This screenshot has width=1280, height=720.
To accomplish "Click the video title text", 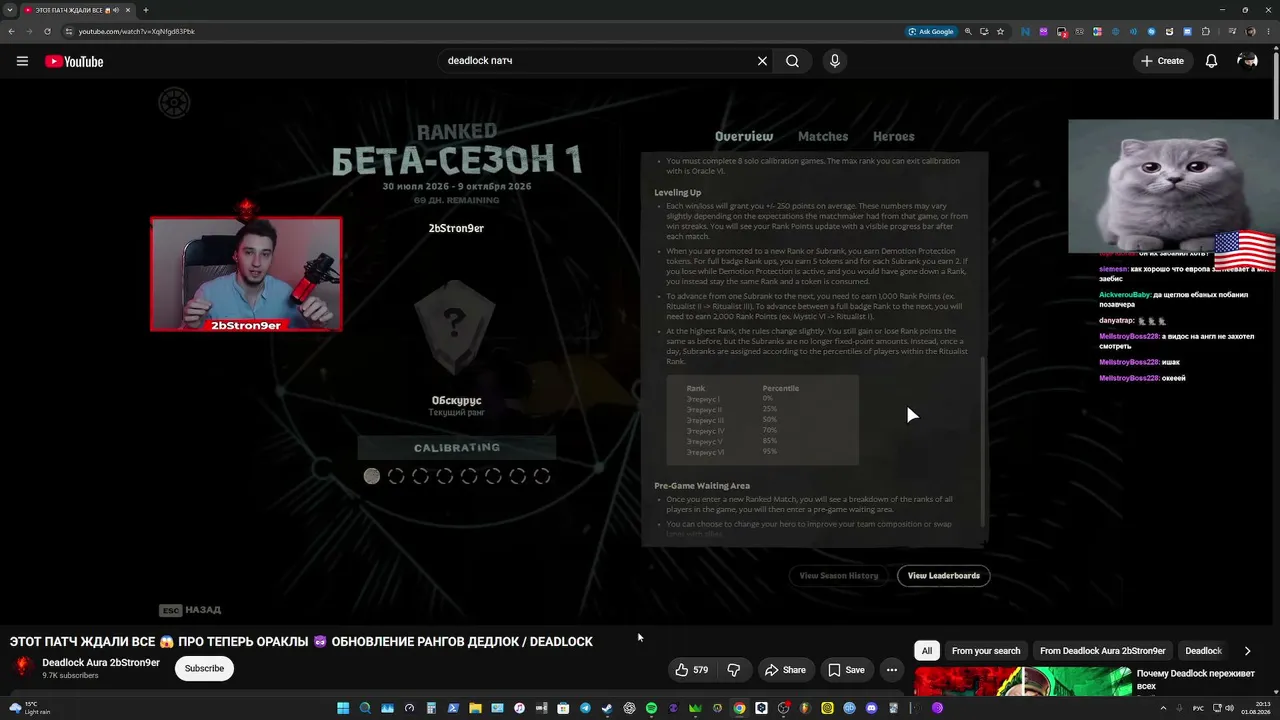I will 301,642.
